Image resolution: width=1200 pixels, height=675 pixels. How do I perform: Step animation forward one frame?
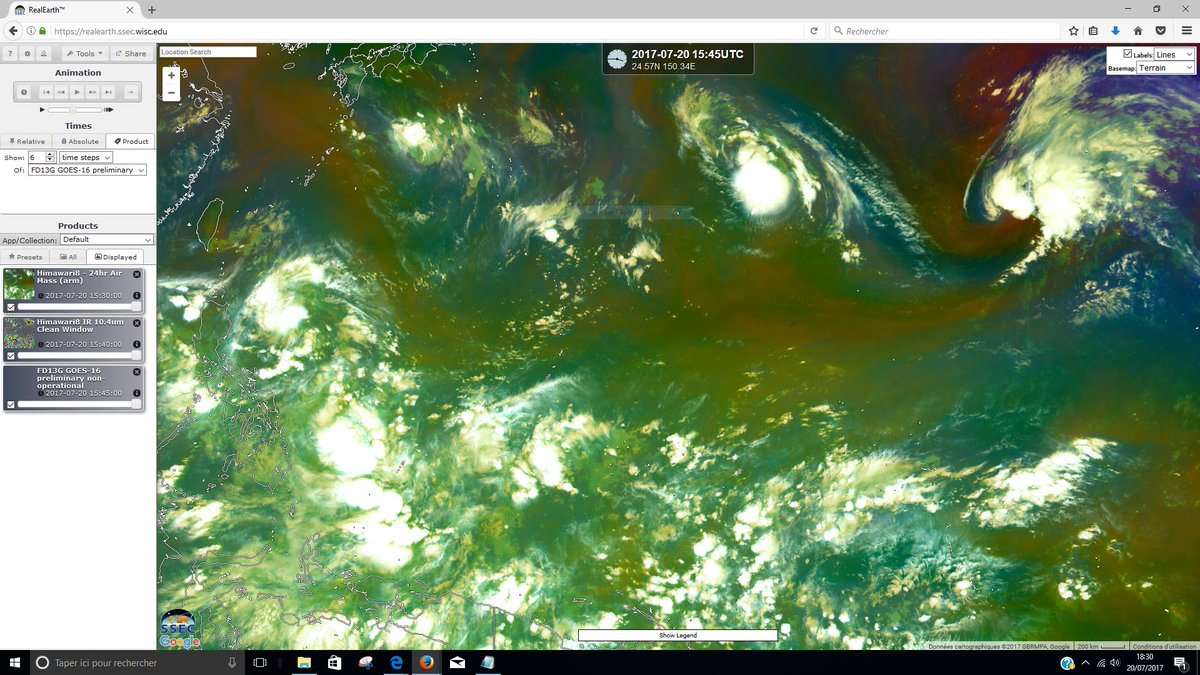(x=93, y=92)
